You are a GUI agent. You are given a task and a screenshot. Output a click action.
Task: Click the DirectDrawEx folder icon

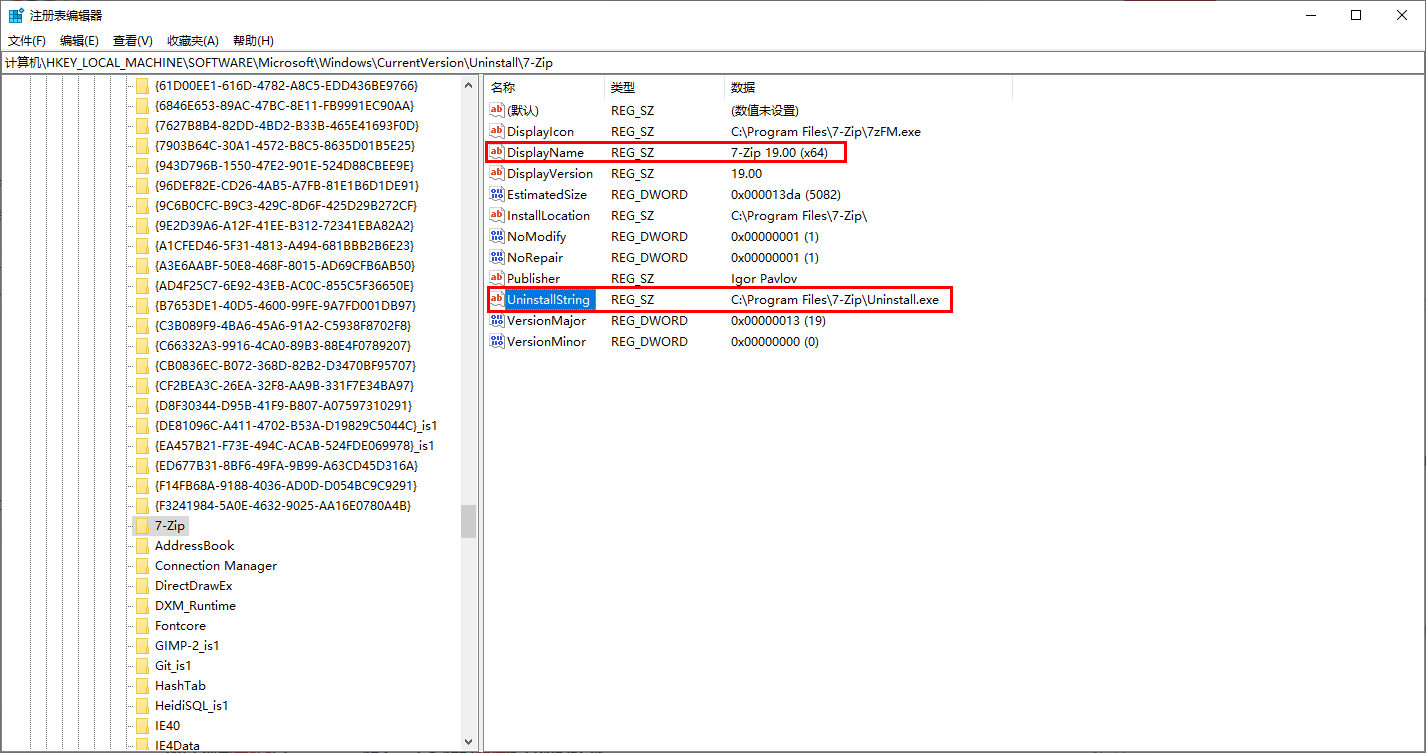[142, 585]
